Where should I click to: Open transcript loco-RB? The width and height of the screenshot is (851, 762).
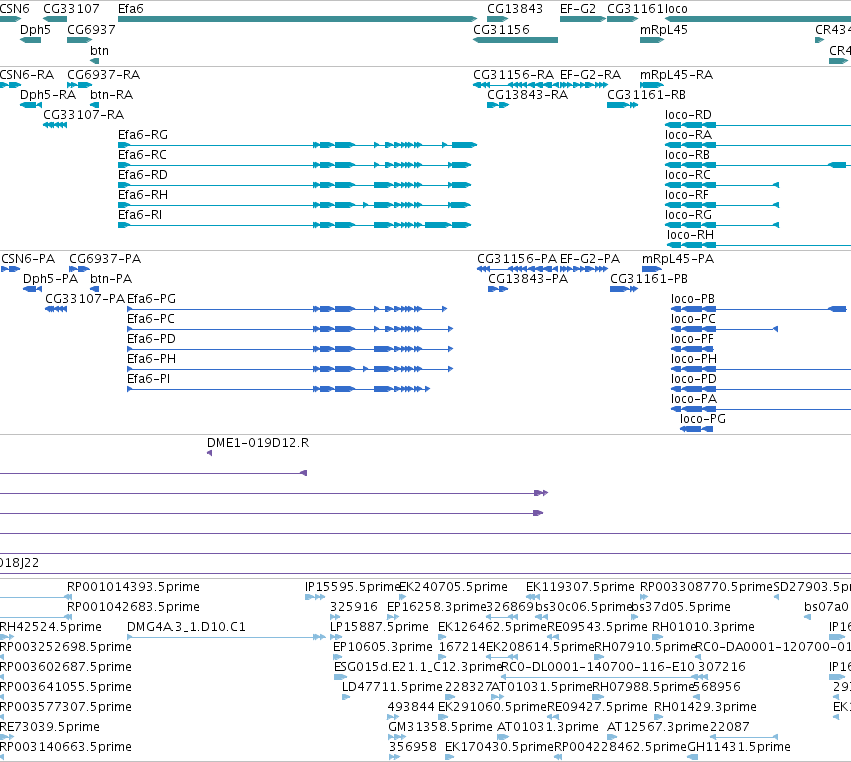click(x=688, y=155)
